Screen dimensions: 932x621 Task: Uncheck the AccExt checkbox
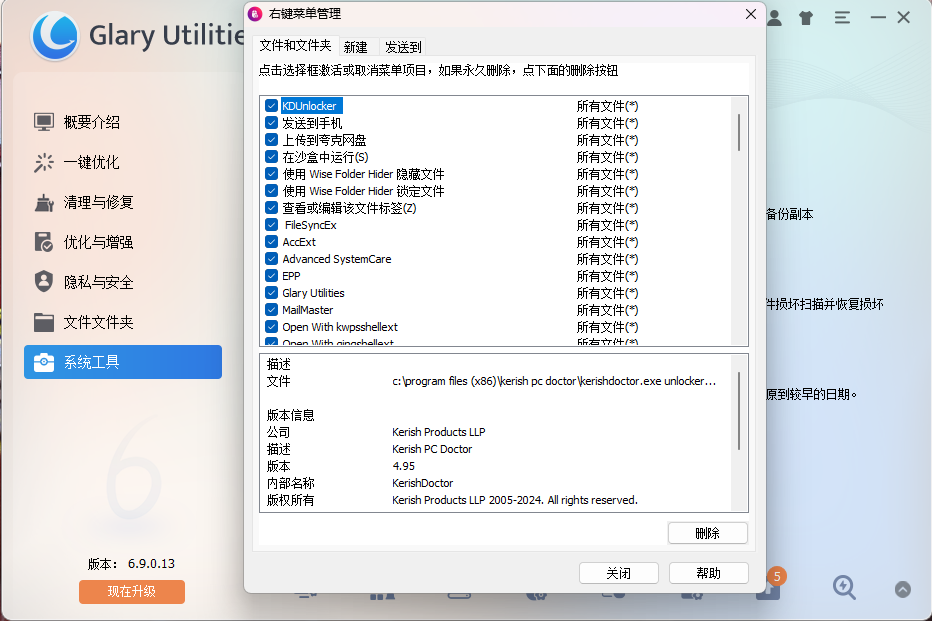[272, 242]
